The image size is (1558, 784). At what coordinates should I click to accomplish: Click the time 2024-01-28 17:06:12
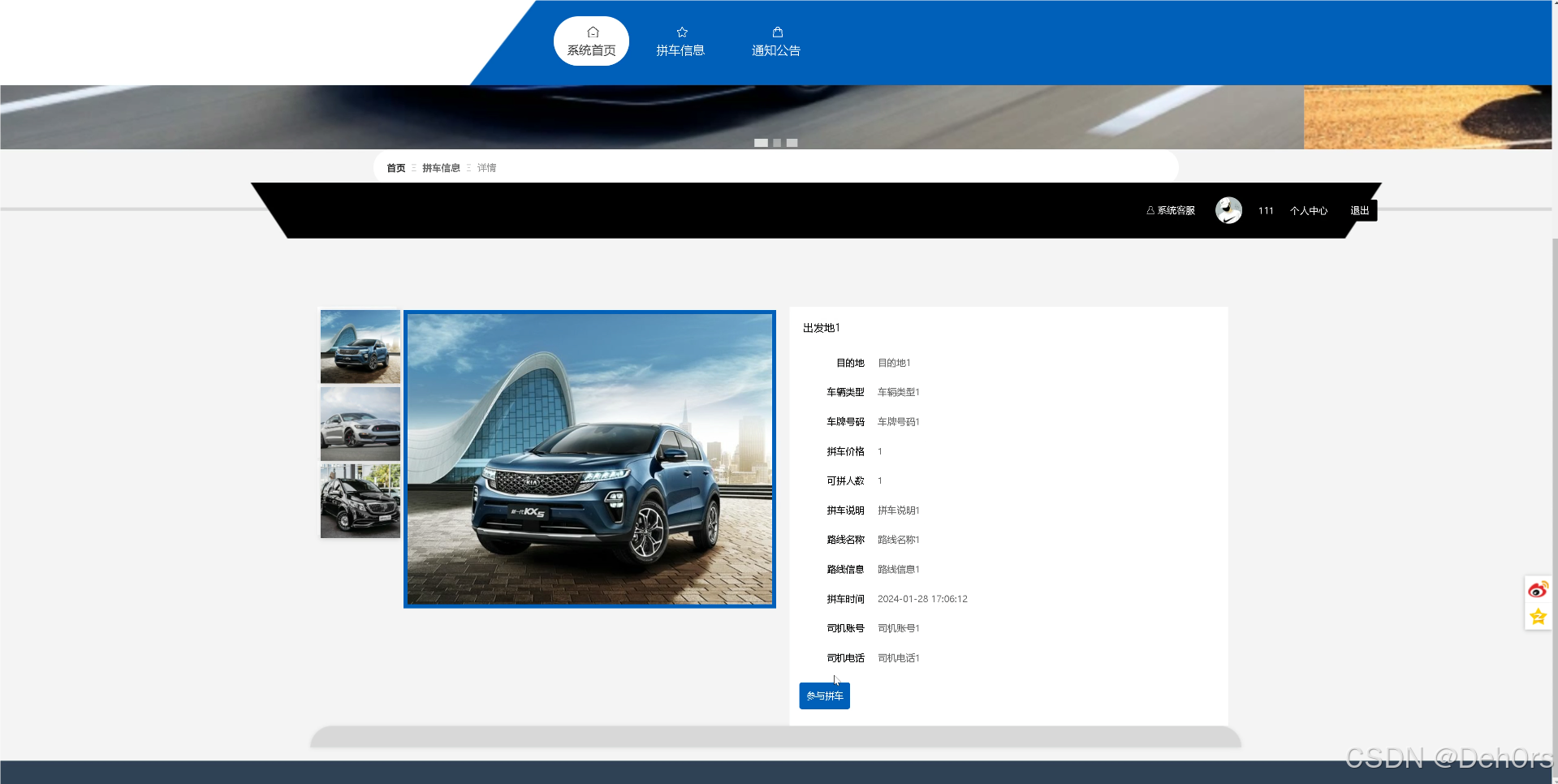(x=922, y=599)
